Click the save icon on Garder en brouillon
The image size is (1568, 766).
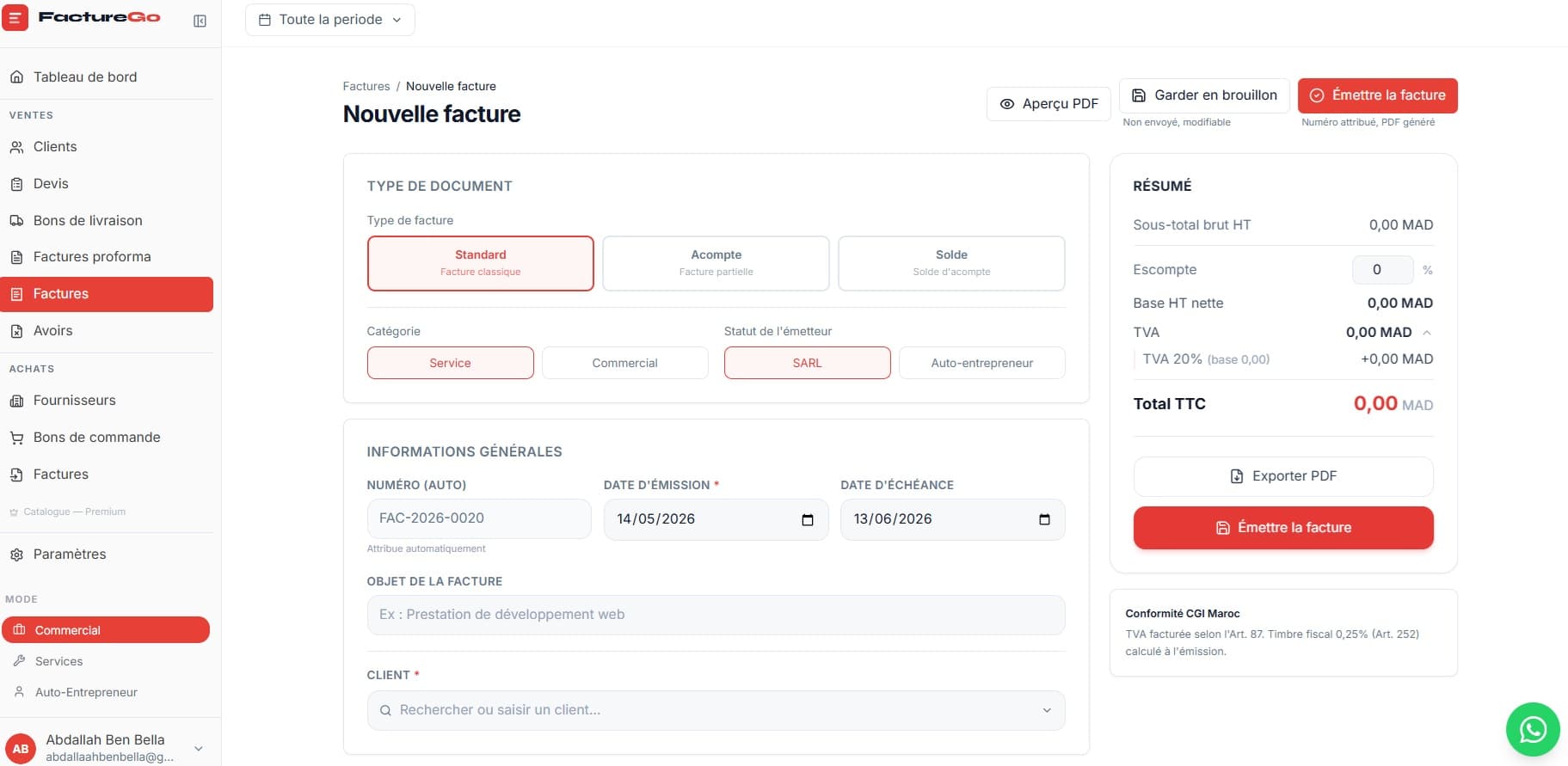tap(1139, 95)
